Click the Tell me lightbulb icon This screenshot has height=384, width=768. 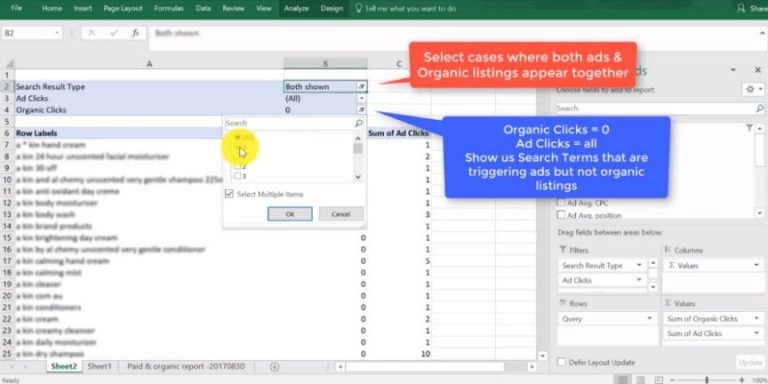[359, 8]
